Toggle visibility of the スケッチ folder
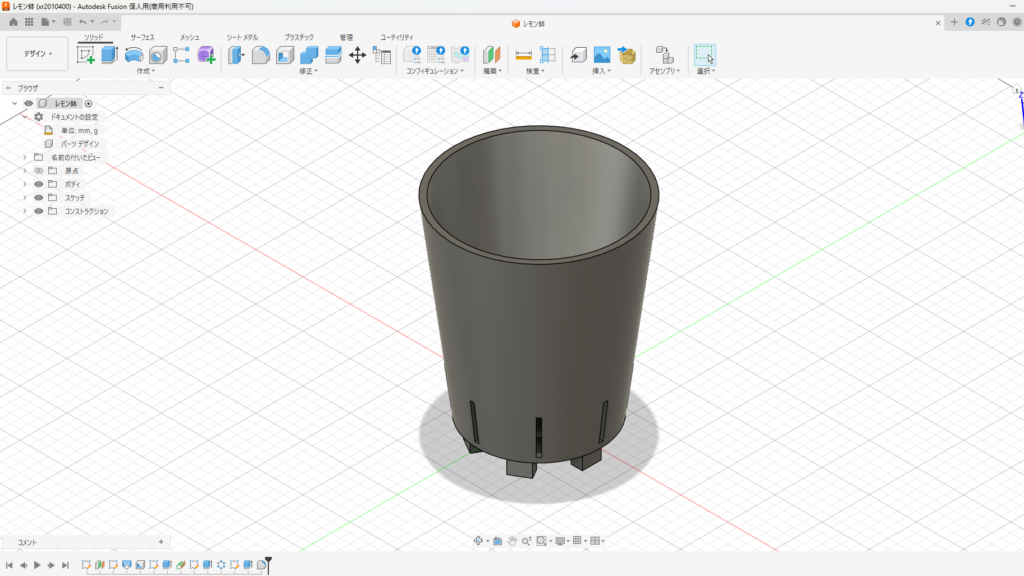The height and width of the screenshot is (576, 1024). coord(39,198)
